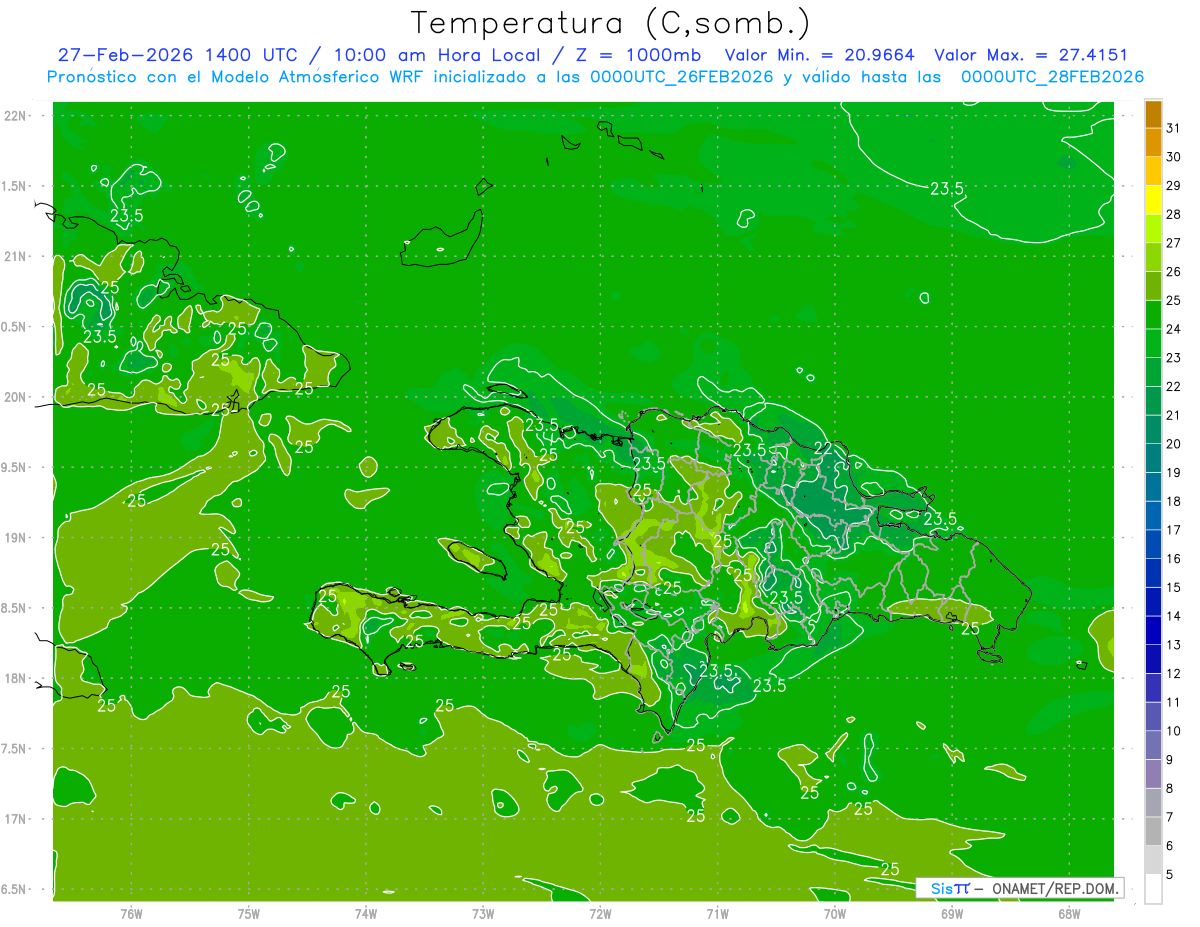Click the "1.5N" latitude axis label
The width and height of the screenshot is (1200, 927).
pos(14,186)
